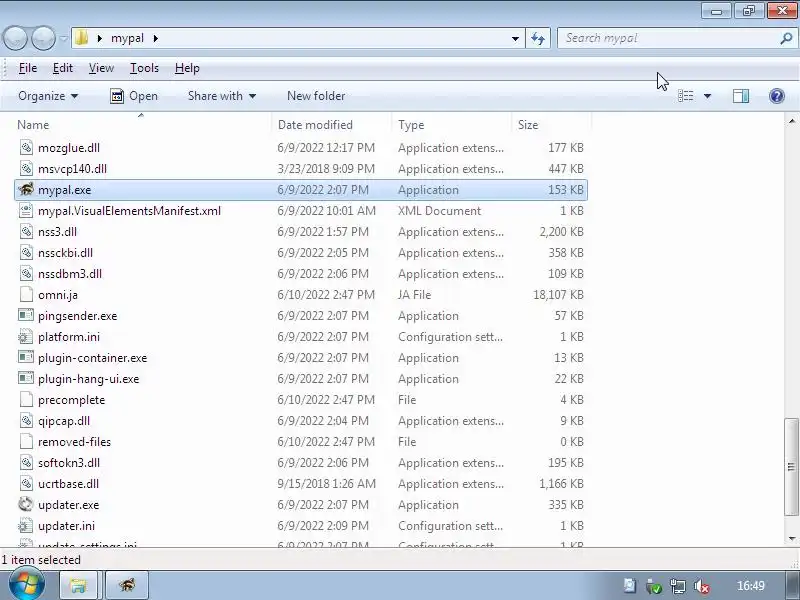Open the Help question mark icon
Screen dimensions: 800x600
coord(777,96)
